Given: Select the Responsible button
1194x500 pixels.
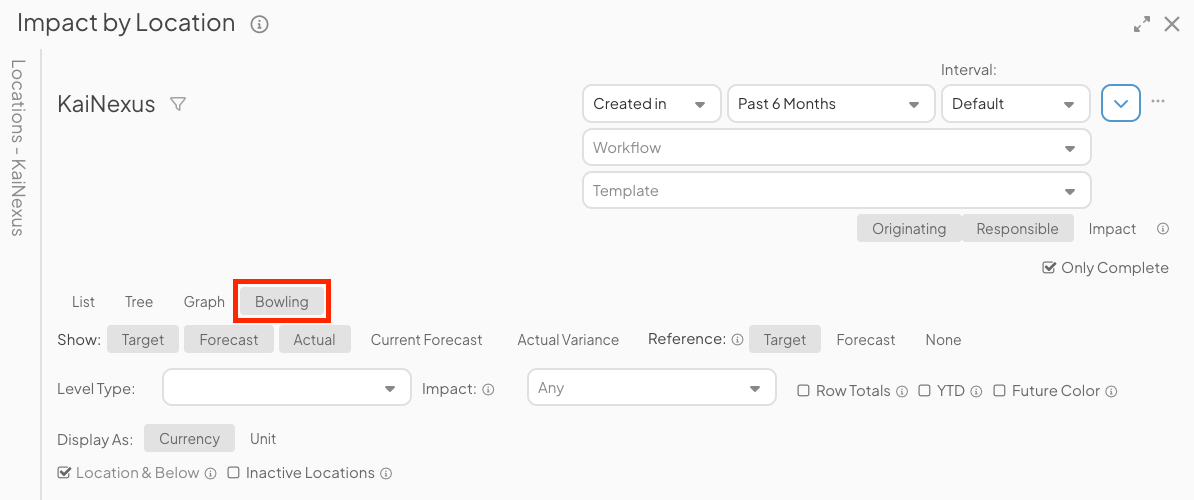Looking at the screenshot, I should [x=1017, y=229].
